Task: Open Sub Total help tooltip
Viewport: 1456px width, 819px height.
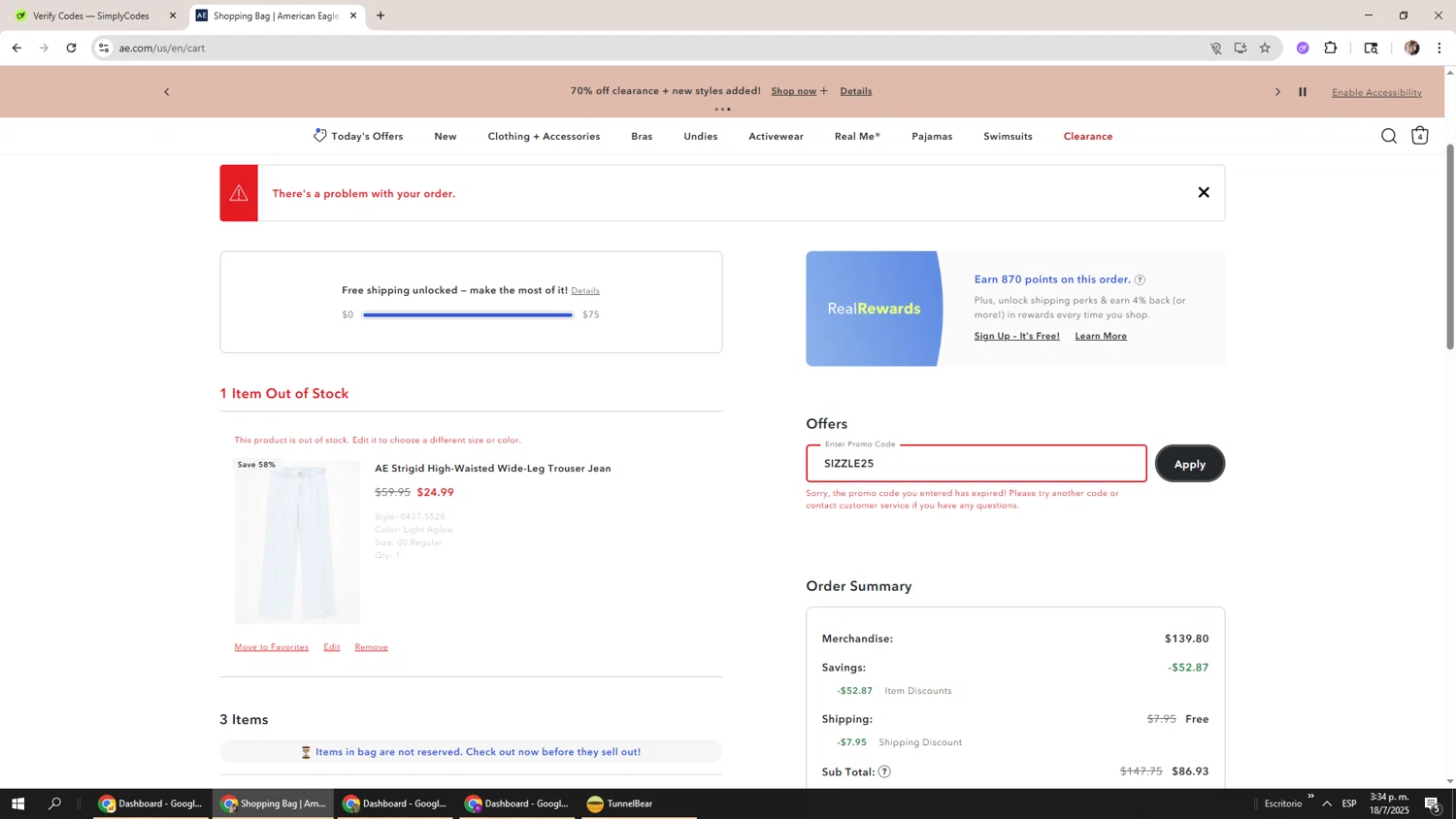Action: [884, 771]
